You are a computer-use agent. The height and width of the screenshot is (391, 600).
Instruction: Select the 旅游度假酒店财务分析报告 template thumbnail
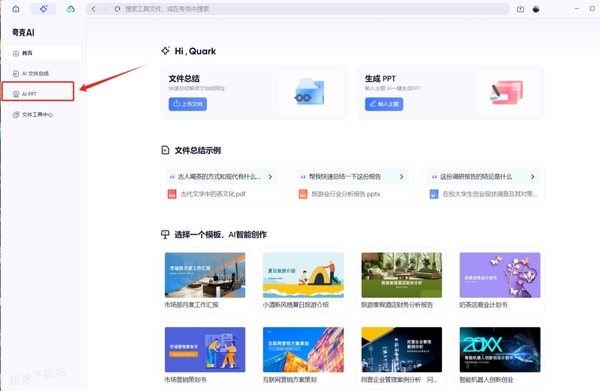click(401, 275)
